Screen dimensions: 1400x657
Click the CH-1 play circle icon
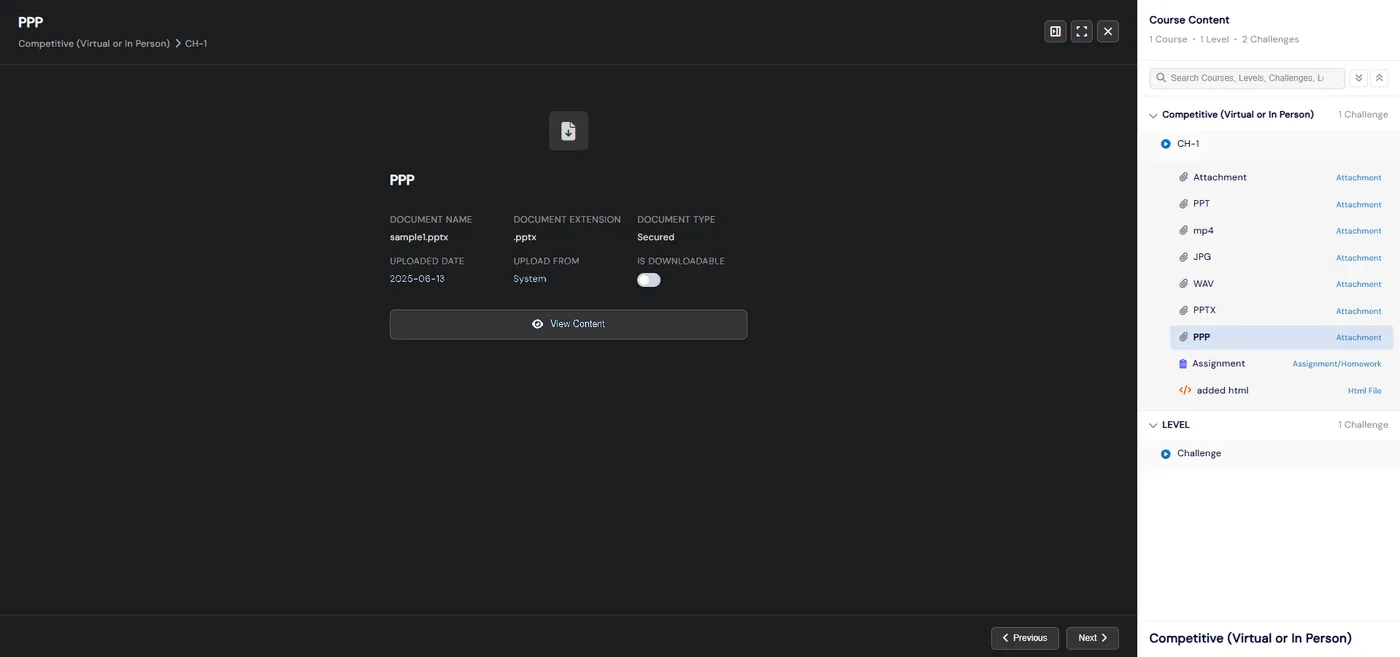pos(1166,144)
